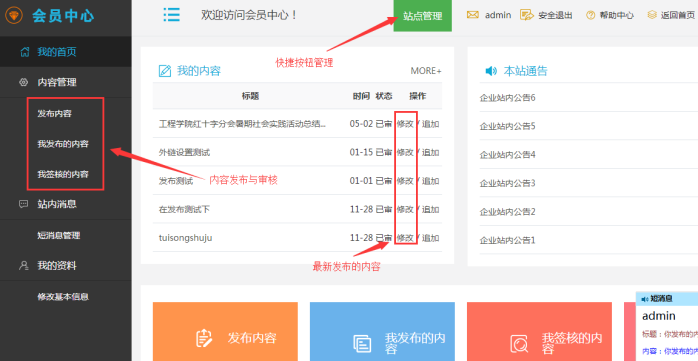Open the announcement 企业站内公告6
The height and width of the screenshot is (361, 698).
(507, 98)
